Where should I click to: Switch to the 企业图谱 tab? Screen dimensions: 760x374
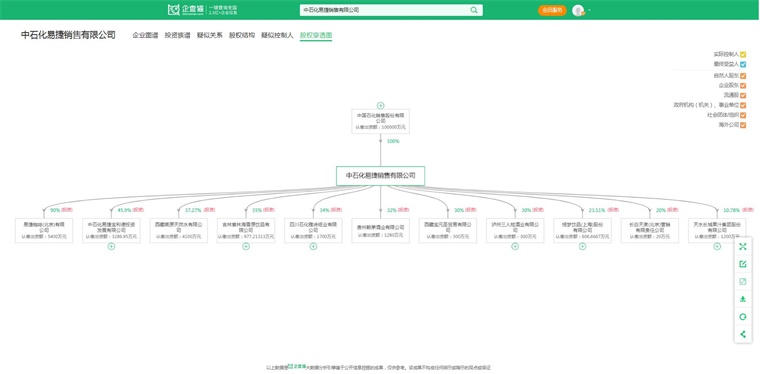[145, 35]
